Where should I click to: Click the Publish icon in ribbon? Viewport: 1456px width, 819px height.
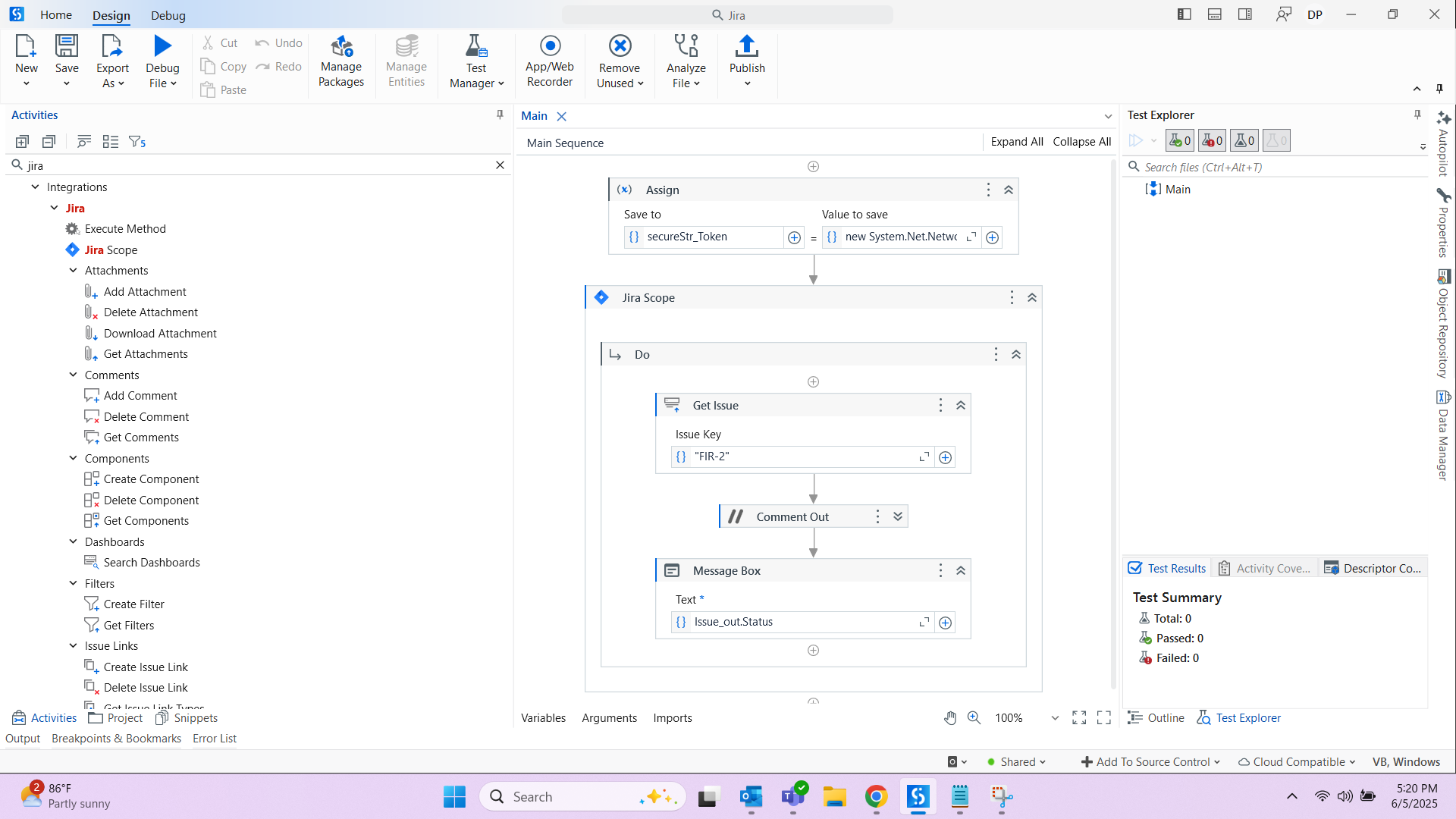click(x=746, y=47)
